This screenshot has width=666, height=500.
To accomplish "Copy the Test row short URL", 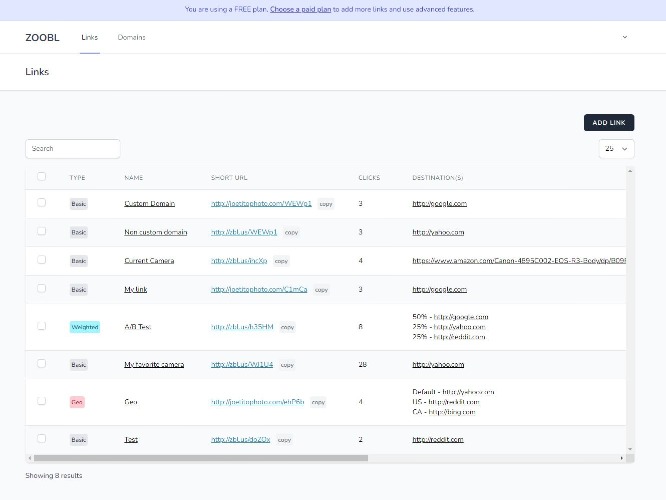I will (x=284, y=440).
